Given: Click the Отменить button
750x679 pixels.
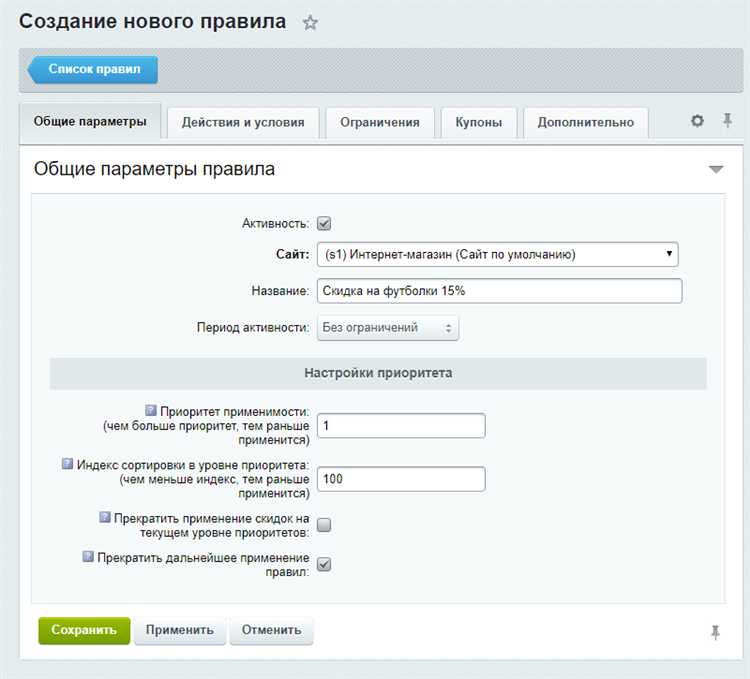Looking at the screenshot, I should 271,630.
